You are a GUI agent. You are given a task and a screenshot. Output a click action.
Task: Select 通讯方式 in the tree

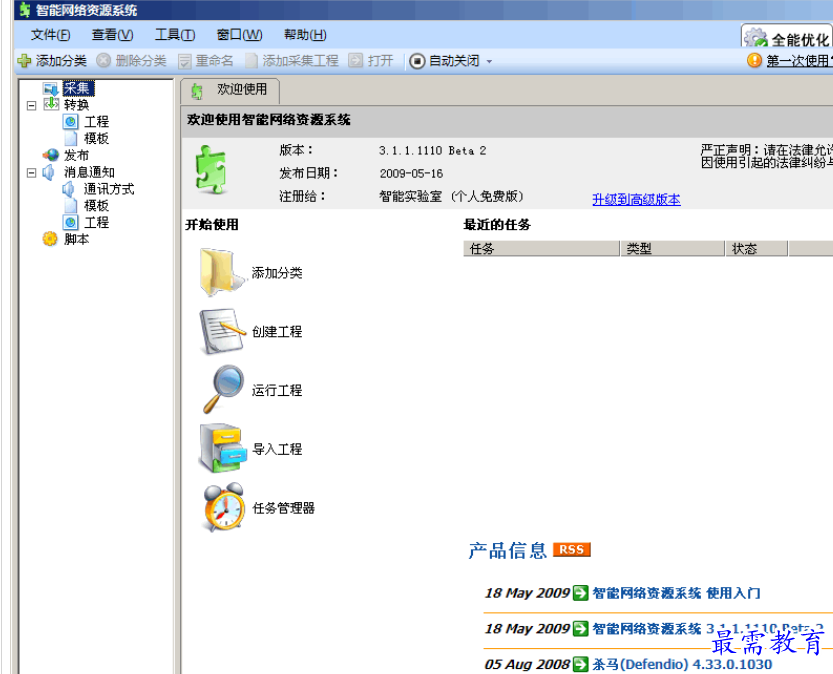[x=109, y=189]
